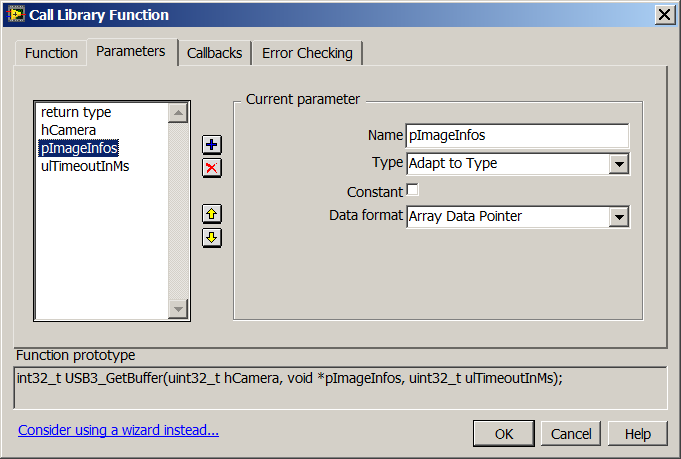Toggle the Constant checkbox
Screen dimensions: 681x459
(x=412, y=190)
